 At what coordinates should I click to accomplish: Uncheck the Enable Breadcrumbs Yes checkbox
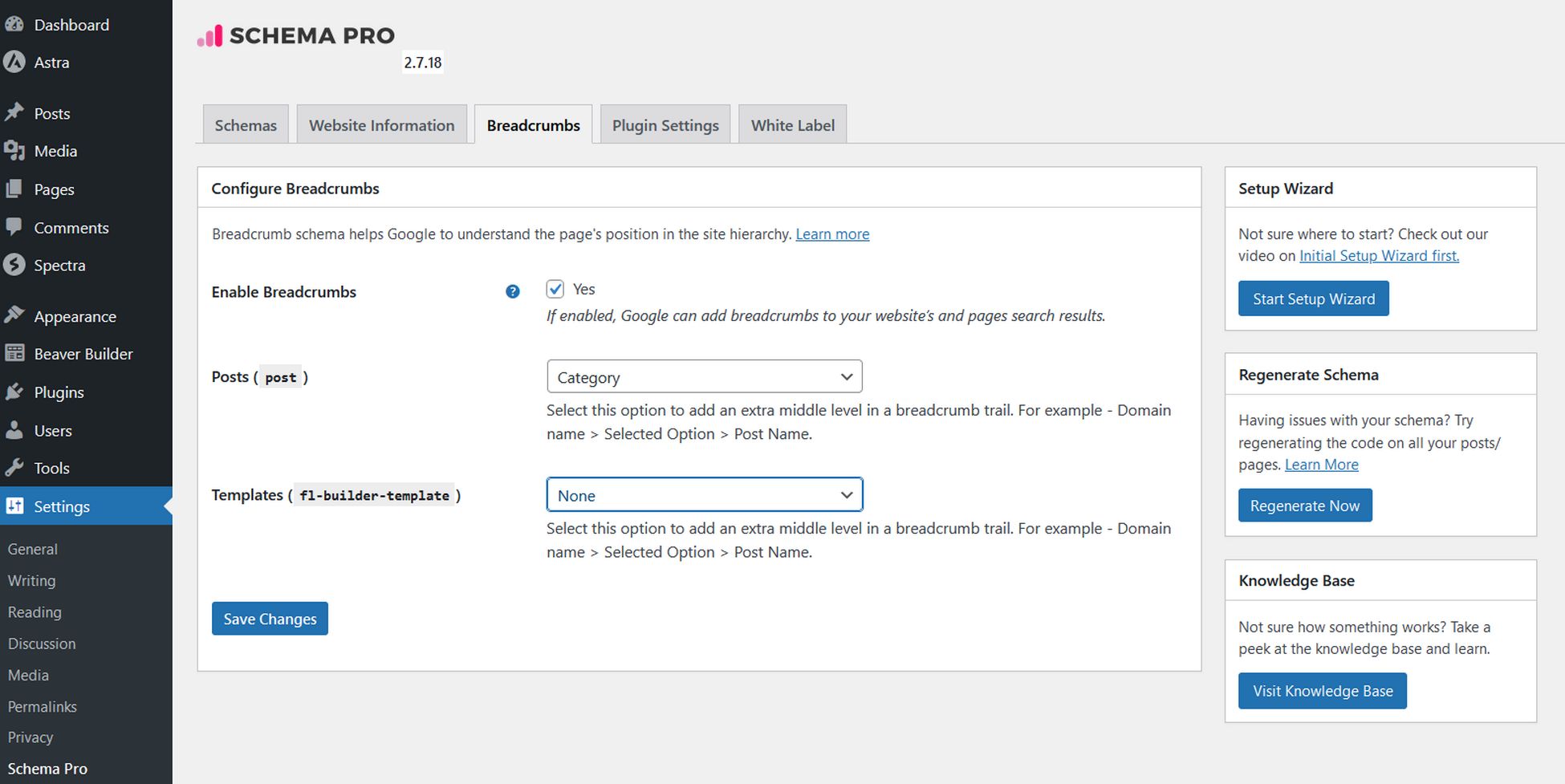555,289
